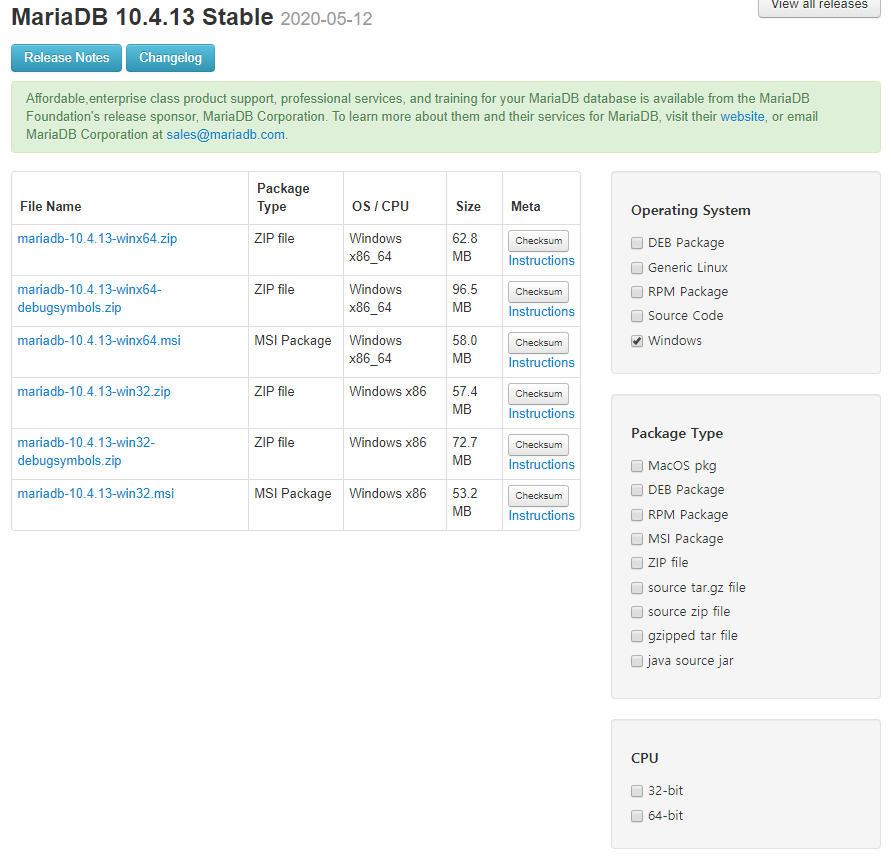The height and width of the screenshot is (867, 891).
Task: Click the sales@mariadb.com email link
Action: click(226, 135)
